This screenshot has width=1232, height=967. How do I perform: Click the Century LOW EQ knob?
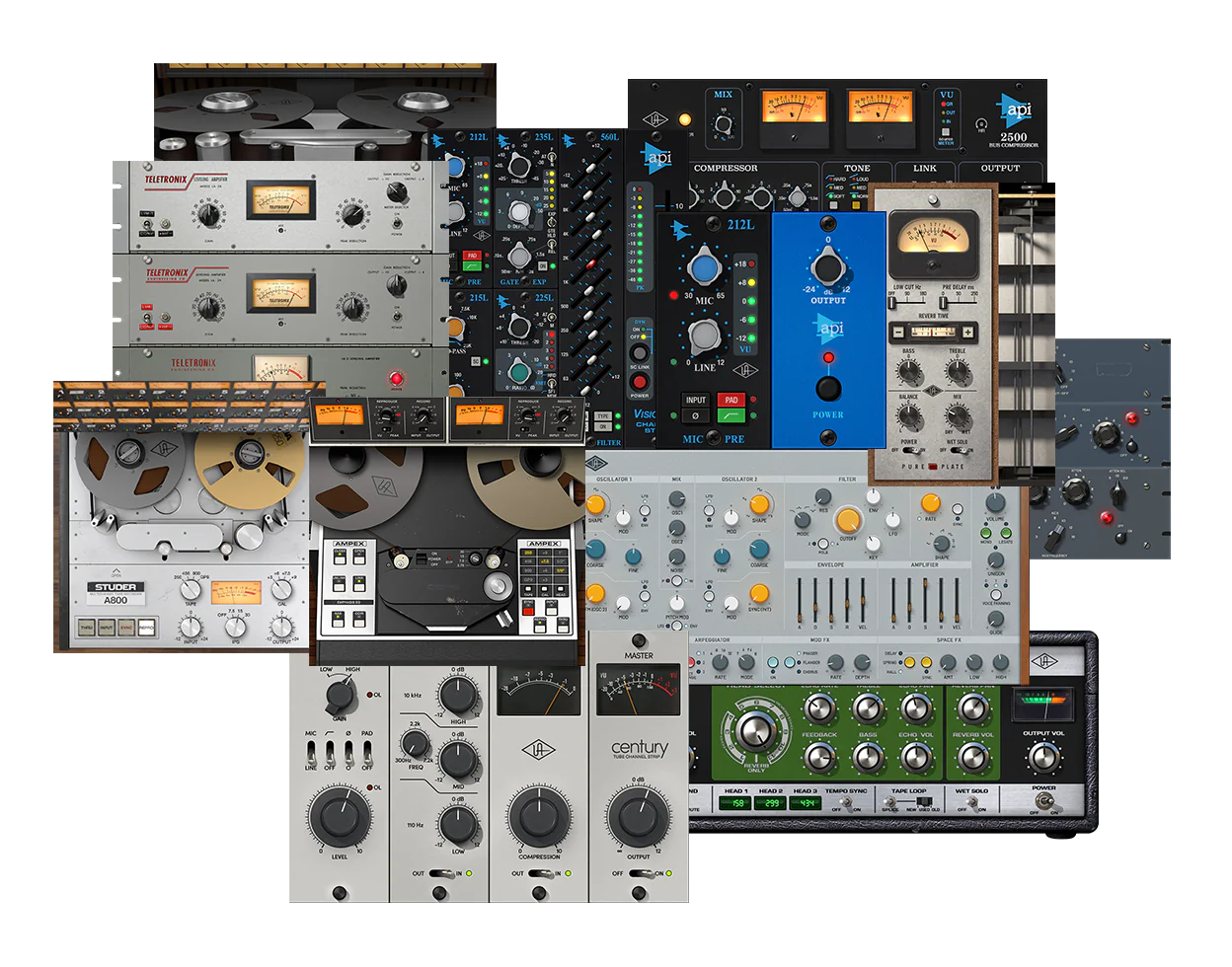(459, 824)
